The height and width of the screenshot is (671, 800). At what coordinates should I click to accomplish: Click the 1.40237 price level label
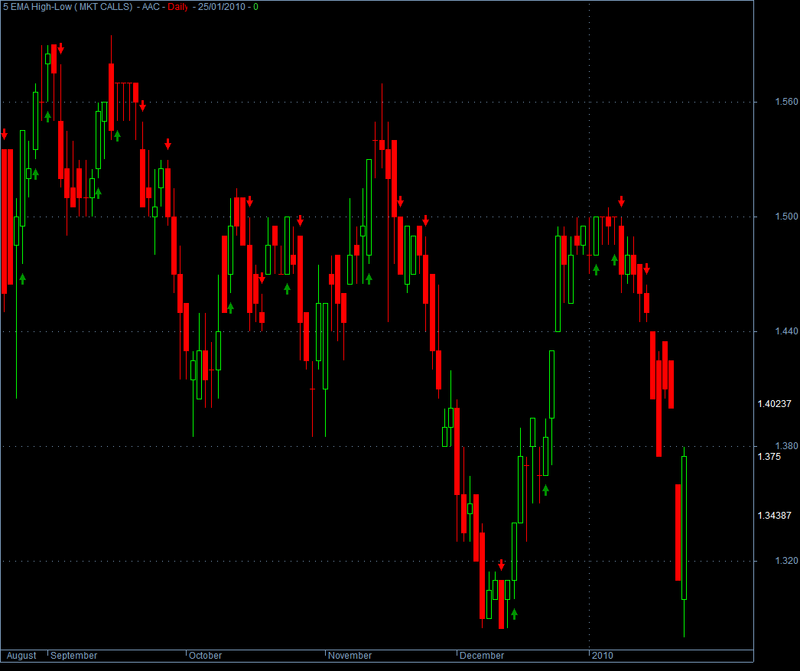point(774,404)
